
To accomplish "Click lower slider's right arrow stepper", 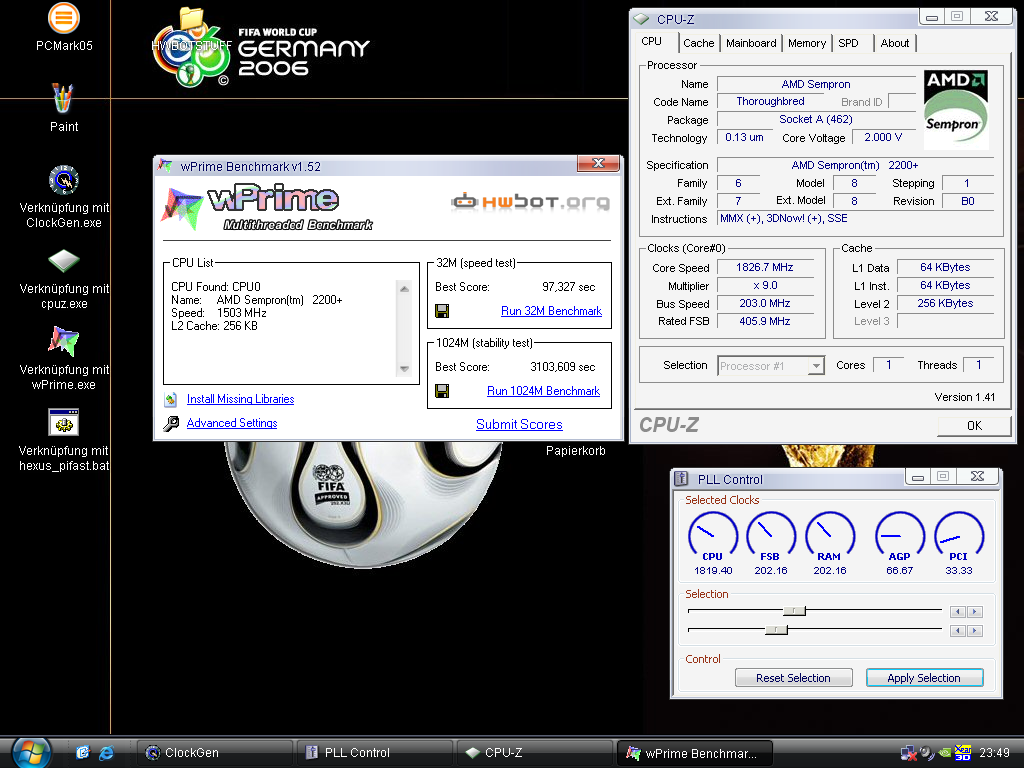I will click(x=974, y=630).
